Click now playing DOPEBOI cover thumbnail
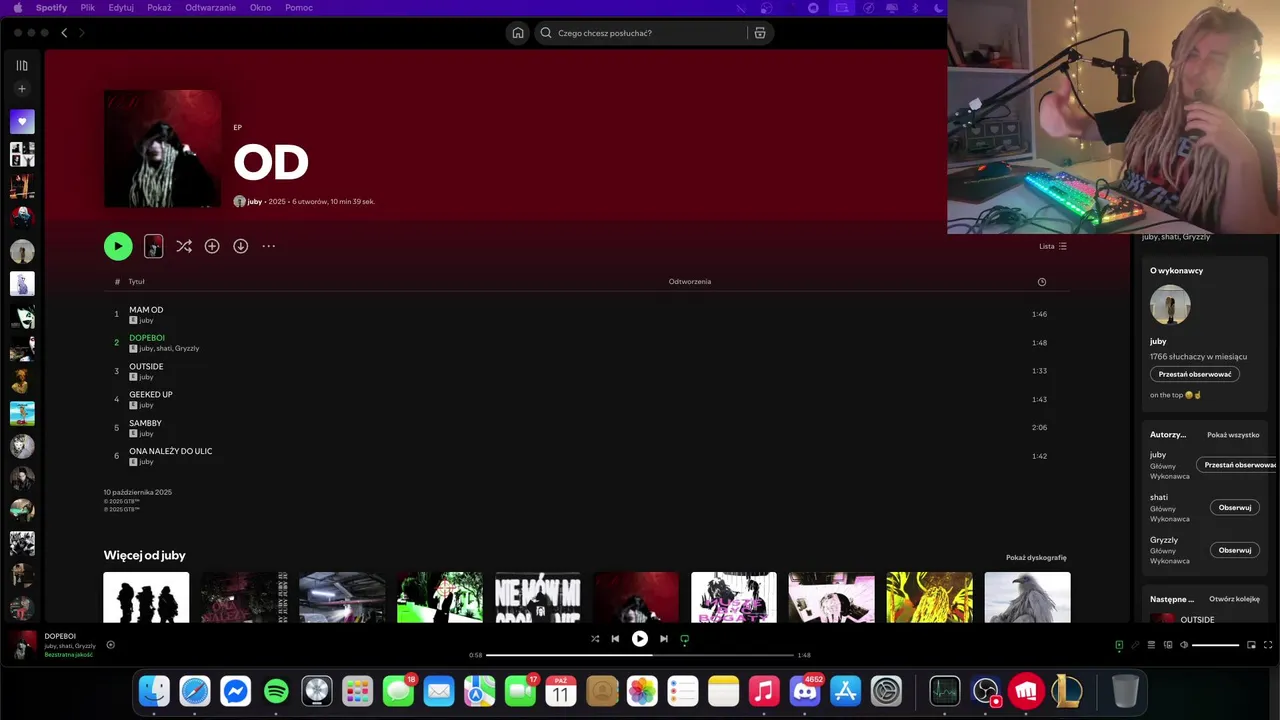Image resolution: width=1280 pixels, height=720 pixels. (24, 645)
